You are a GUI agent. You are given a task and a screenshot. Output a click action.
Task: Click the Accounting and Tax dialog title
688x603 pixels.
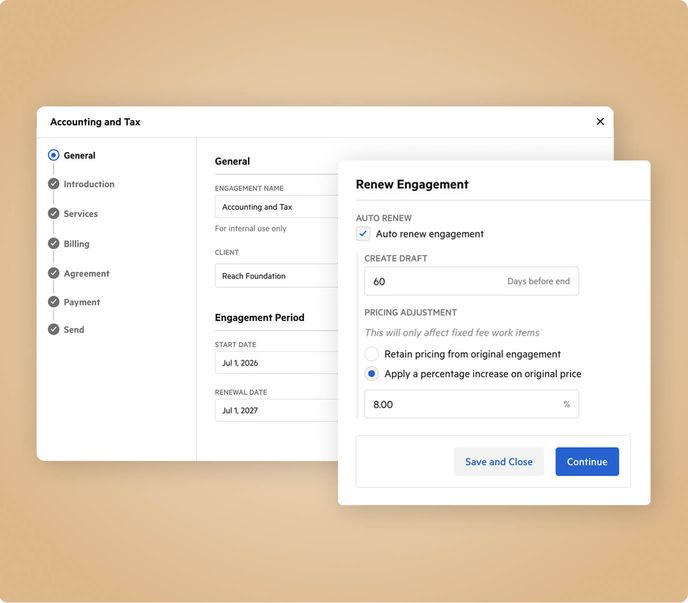[95, 122]
